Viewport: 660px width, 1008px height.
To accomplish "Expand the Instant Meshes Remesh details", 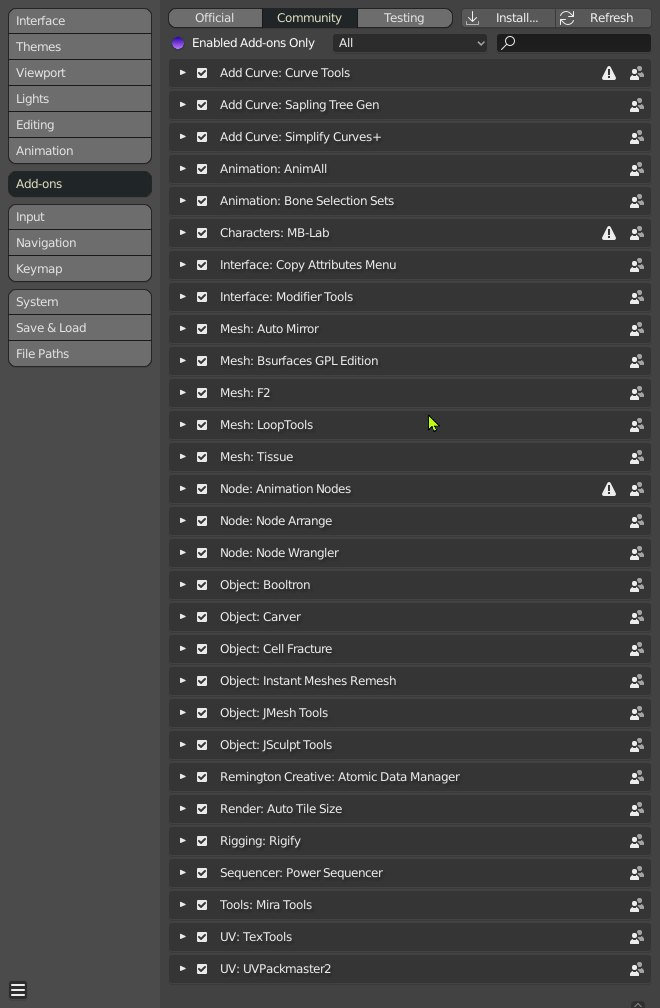I will (183, 681).
